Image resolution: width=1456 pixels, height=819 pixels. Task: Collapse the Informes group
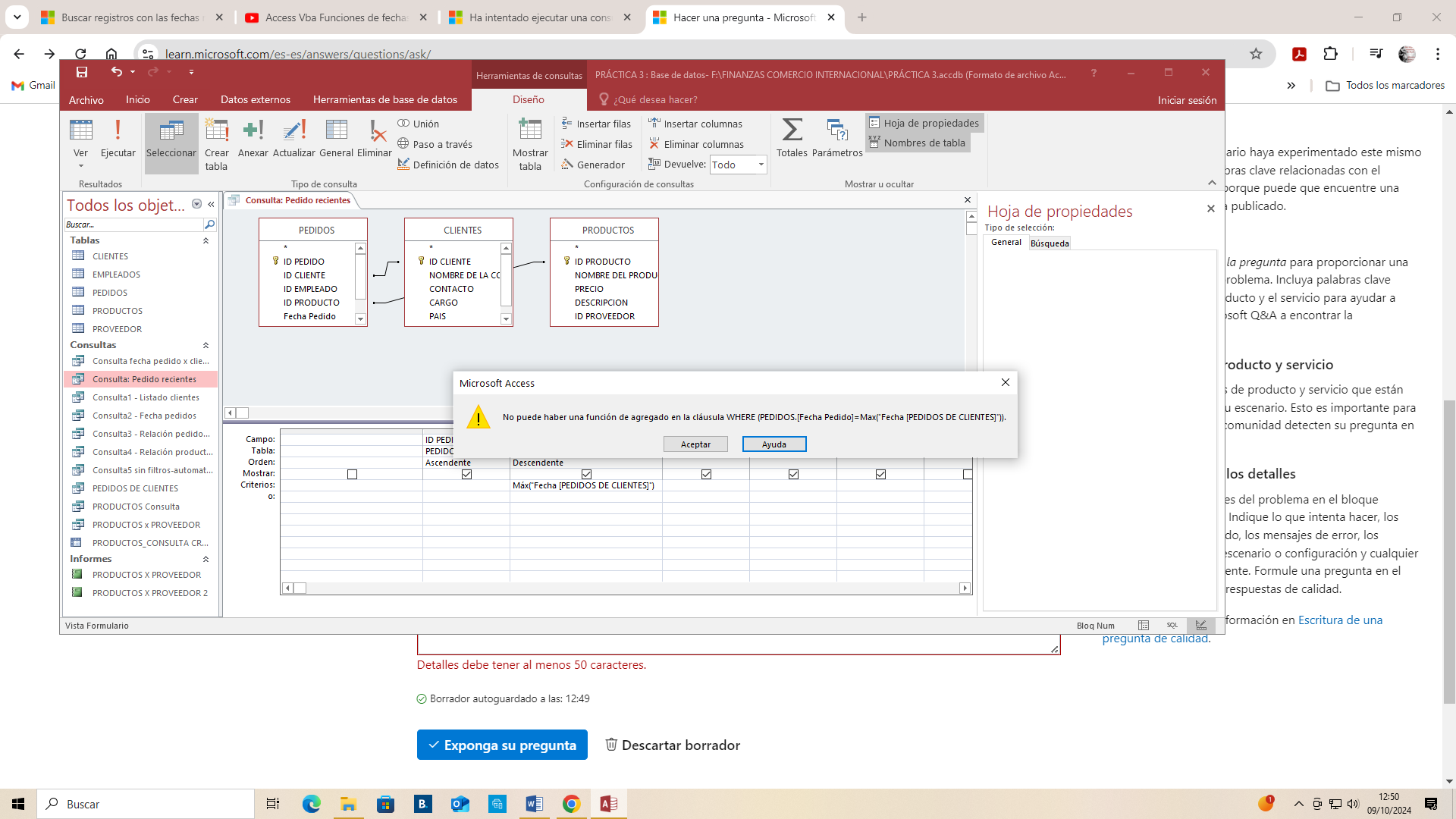[206, 559]
